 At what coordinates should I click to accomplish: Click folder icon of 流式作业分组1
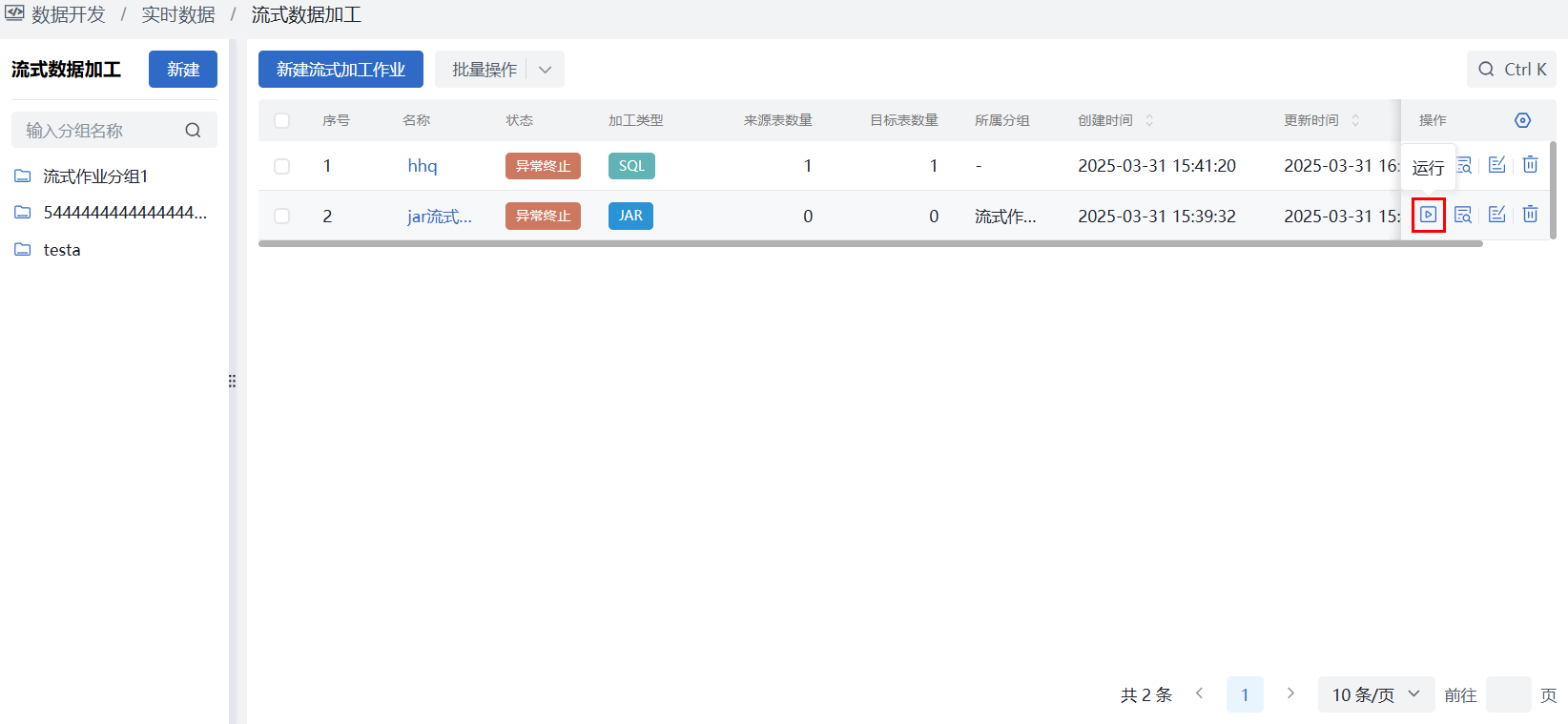pos(23,176)
